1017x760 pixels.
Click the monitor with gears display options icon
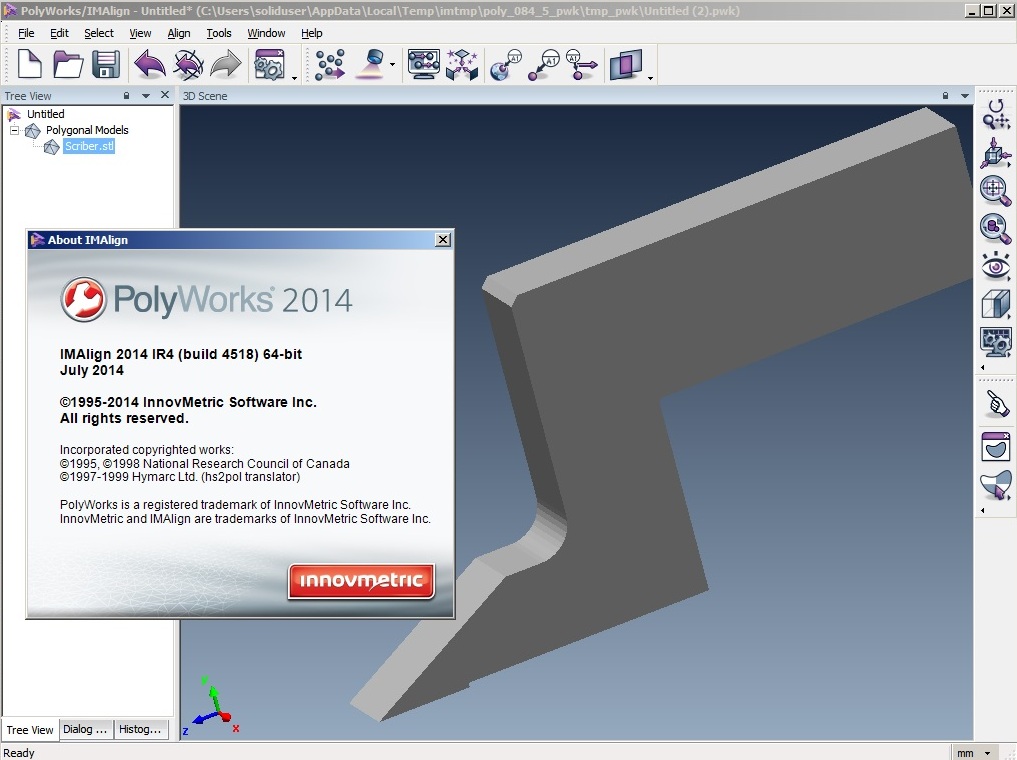click(996, 342)
